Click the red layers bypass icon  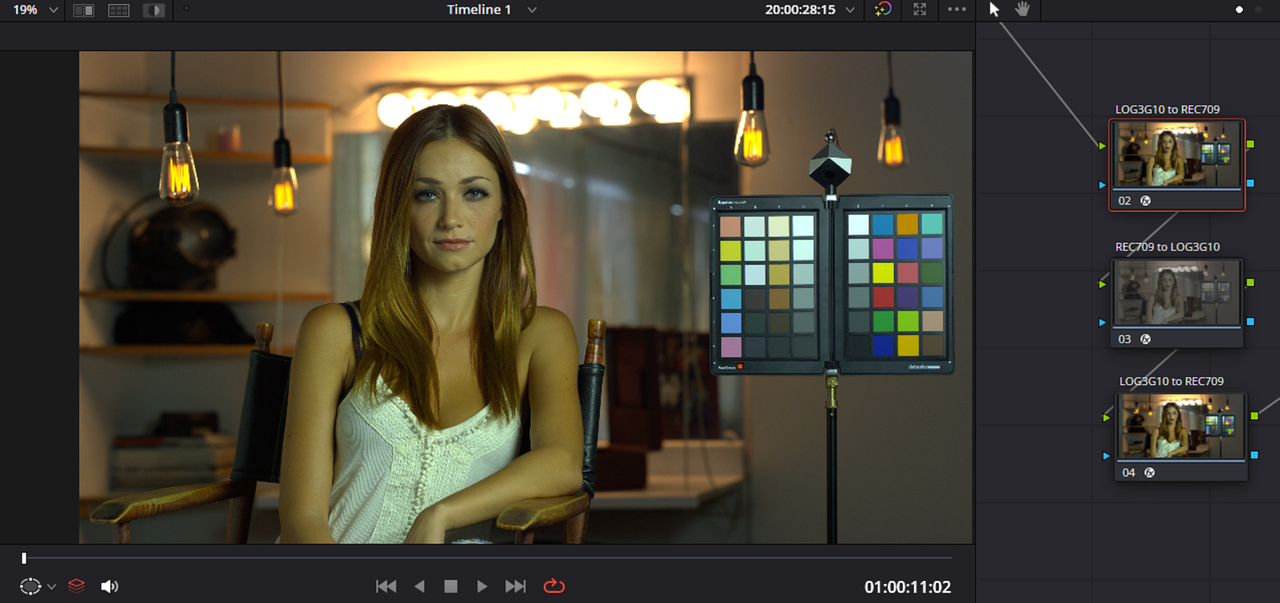[77, 587]
